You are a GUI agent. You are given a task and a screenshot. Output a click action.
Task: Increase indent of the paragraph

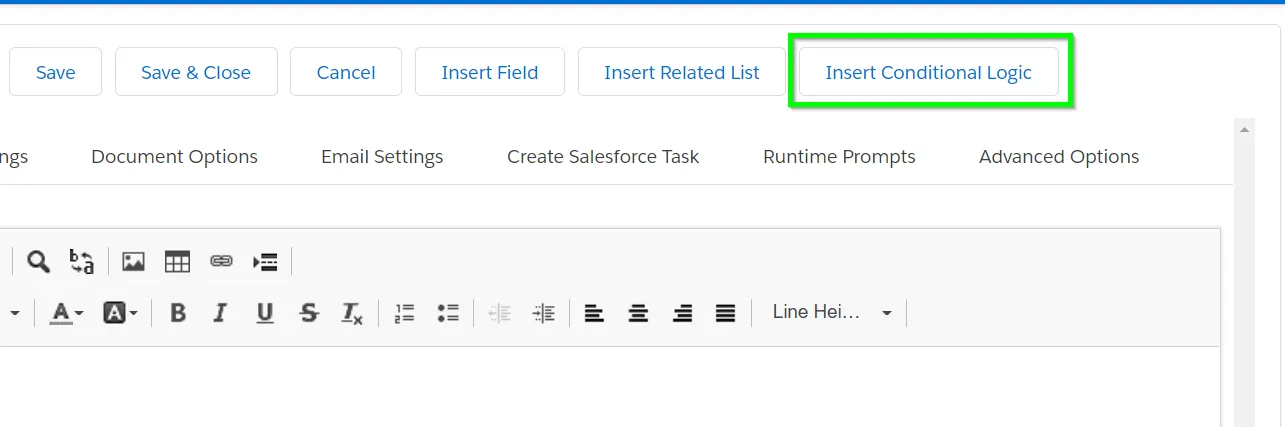click(543, 313)
